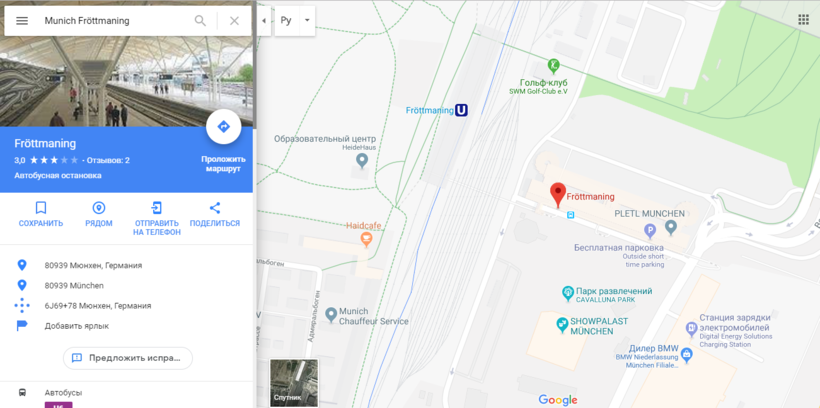Click the Ру input language button

[286, 21]
